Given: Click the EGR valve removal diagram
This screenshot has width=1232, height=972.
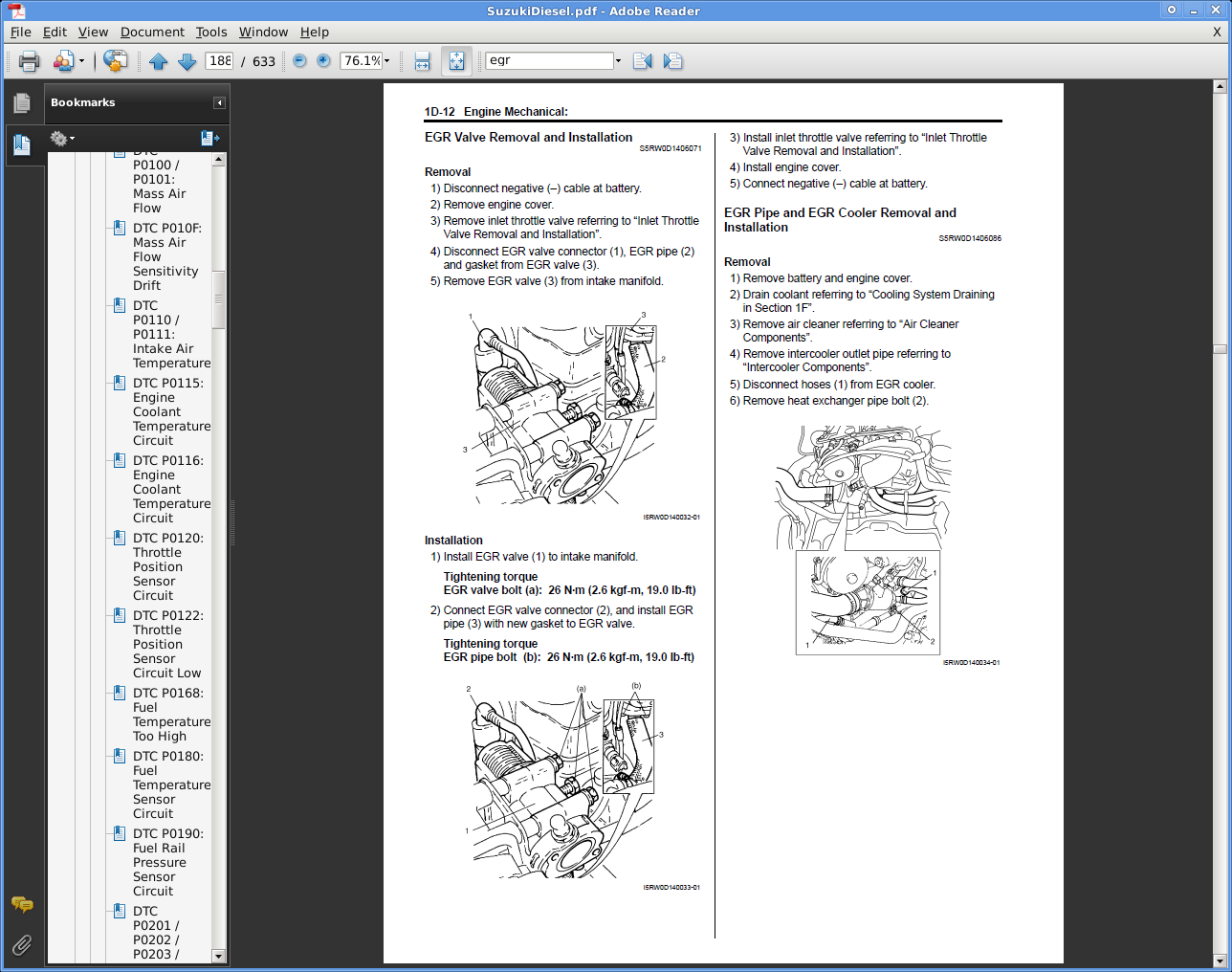Looking at the screenshot, I should tap(566, 409).
